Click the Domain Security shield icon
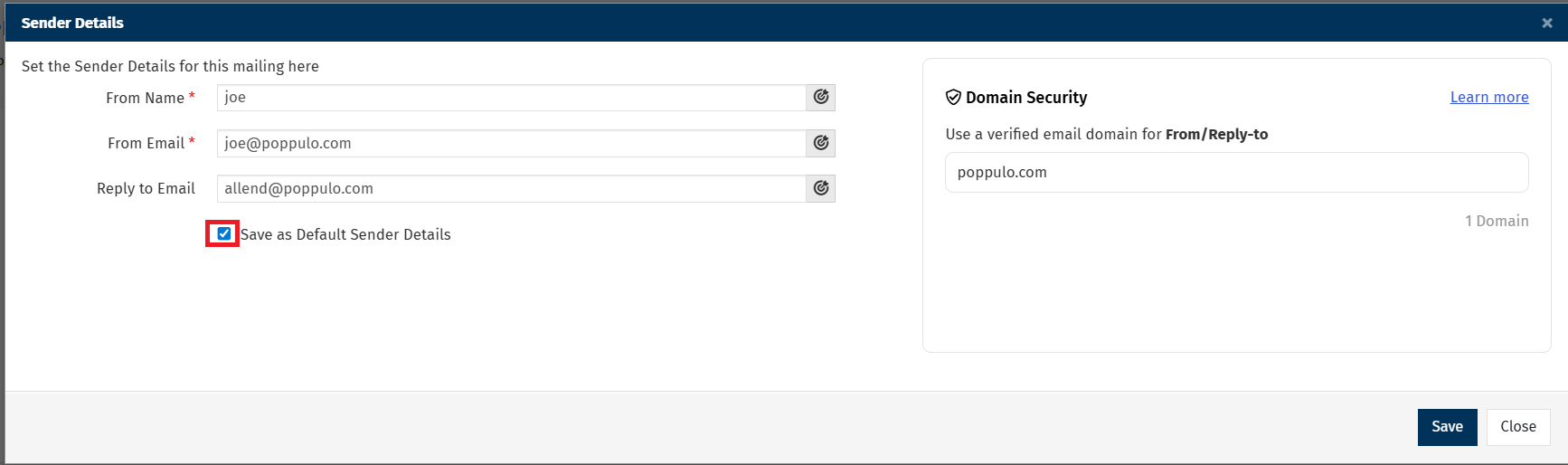 pos(953,97)
